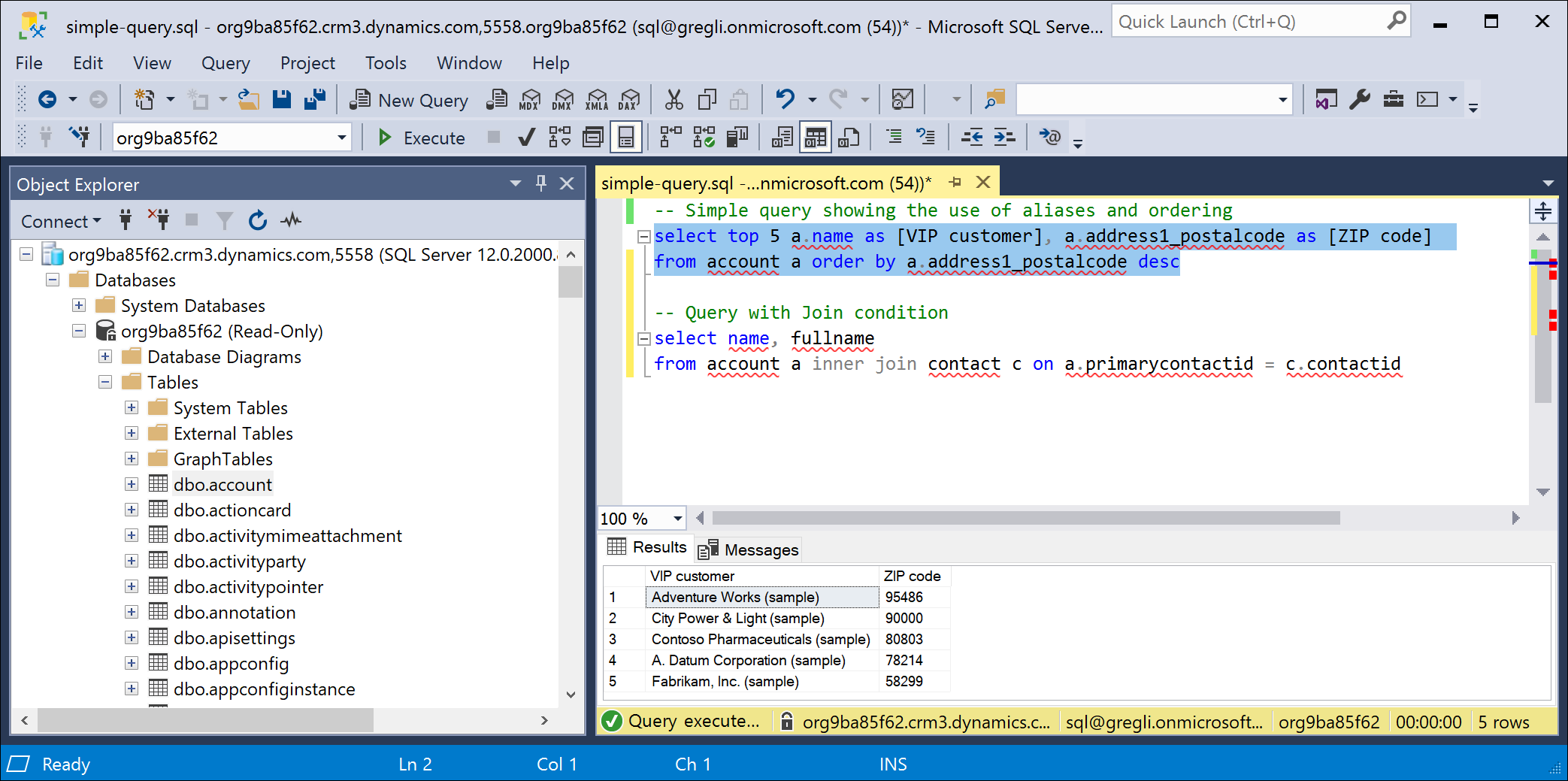Image resolution: width=1568 pixels, height=781 pixels.
Task: Open the Query menu
Action: (x=225, y=63)
